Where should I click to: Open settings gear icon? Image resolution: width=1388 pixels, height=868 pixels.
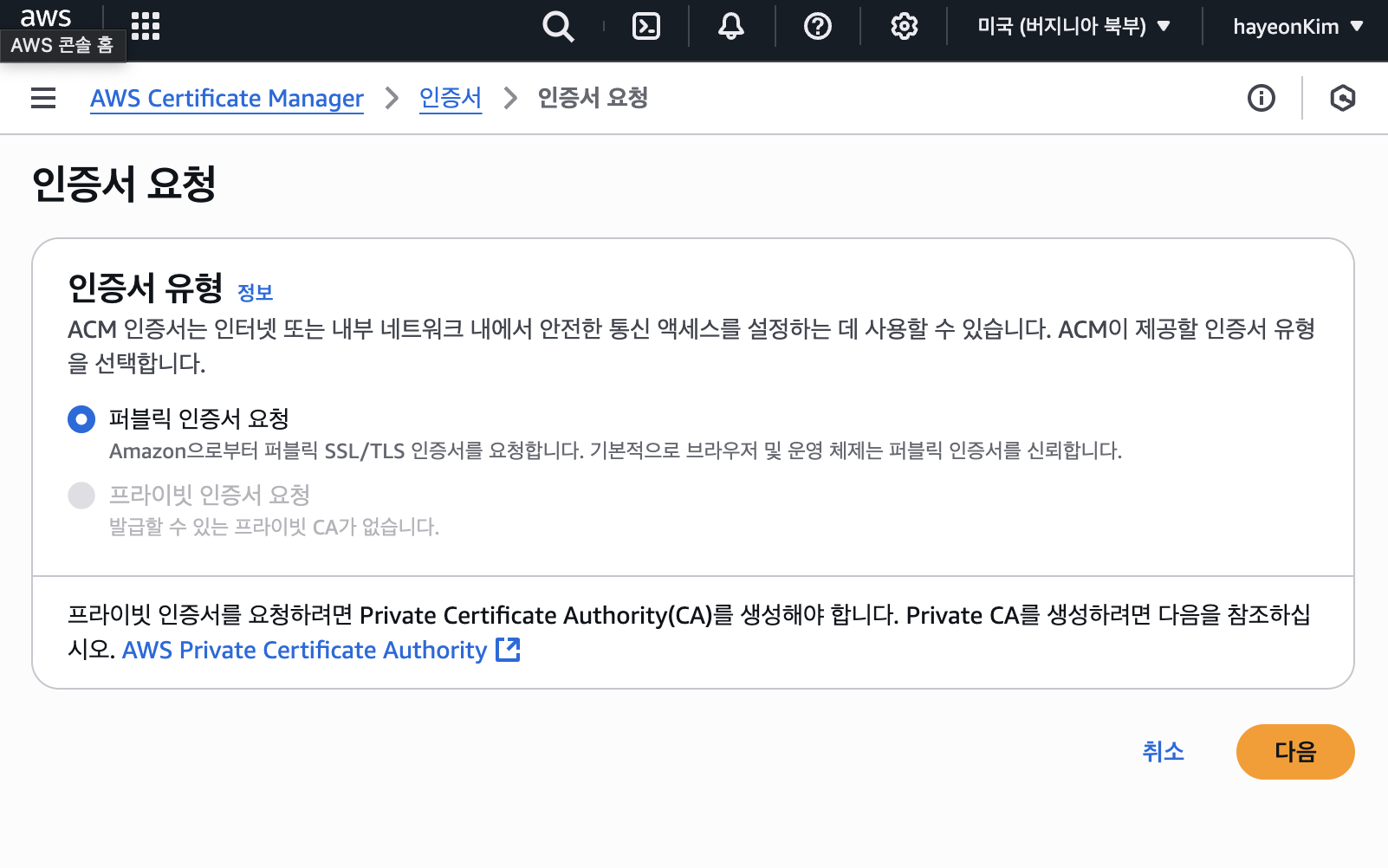point(905,27)
